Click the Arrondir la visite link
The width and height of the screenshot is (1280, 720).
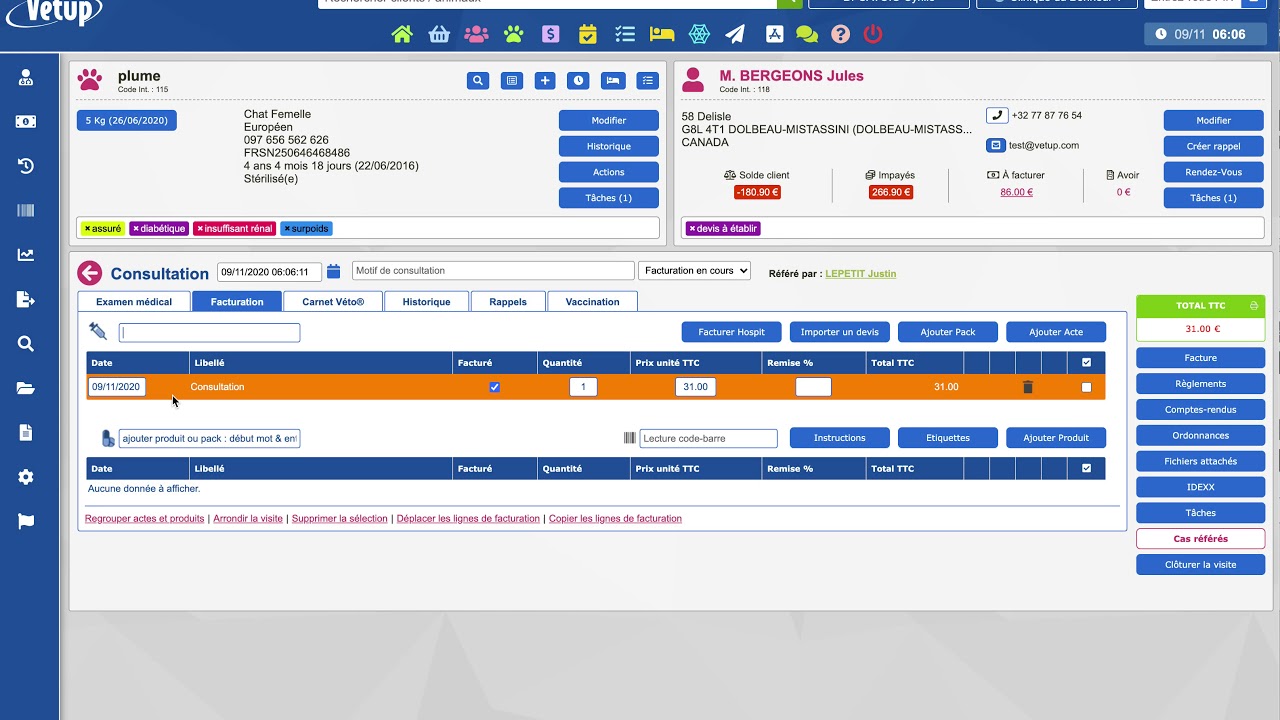pos(248,519)
